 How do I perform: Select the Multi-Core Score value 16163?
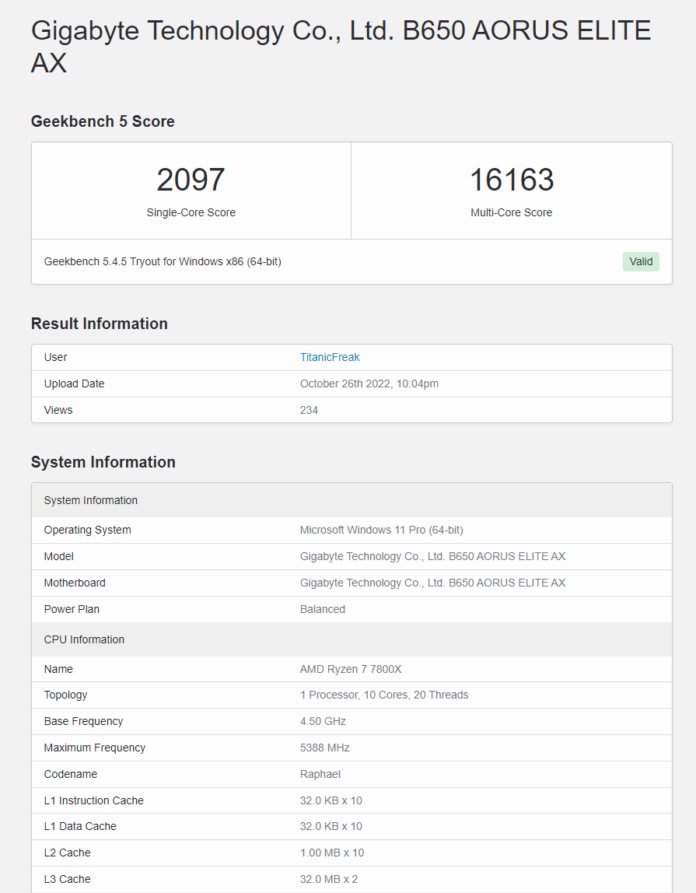(x=511, y=179)
